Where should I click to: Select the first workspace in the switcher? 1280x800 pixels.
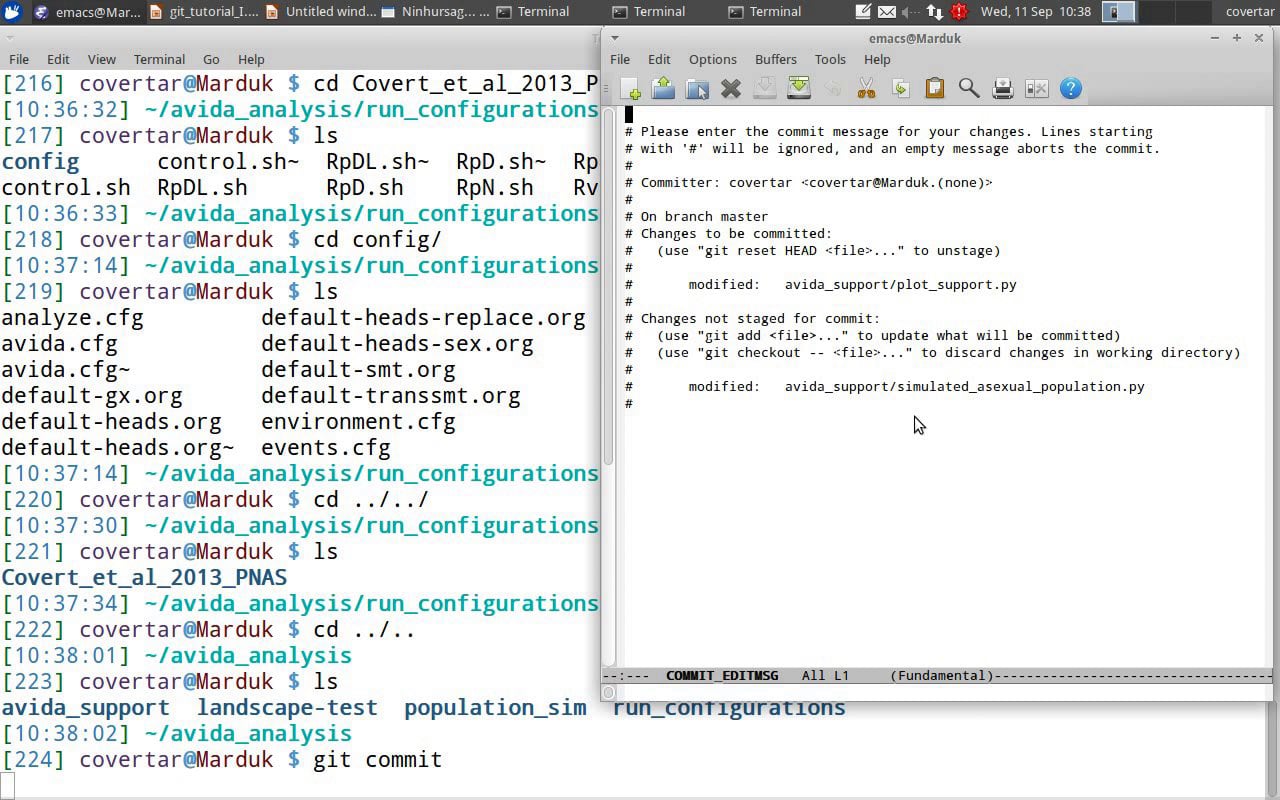(1119, 12)
